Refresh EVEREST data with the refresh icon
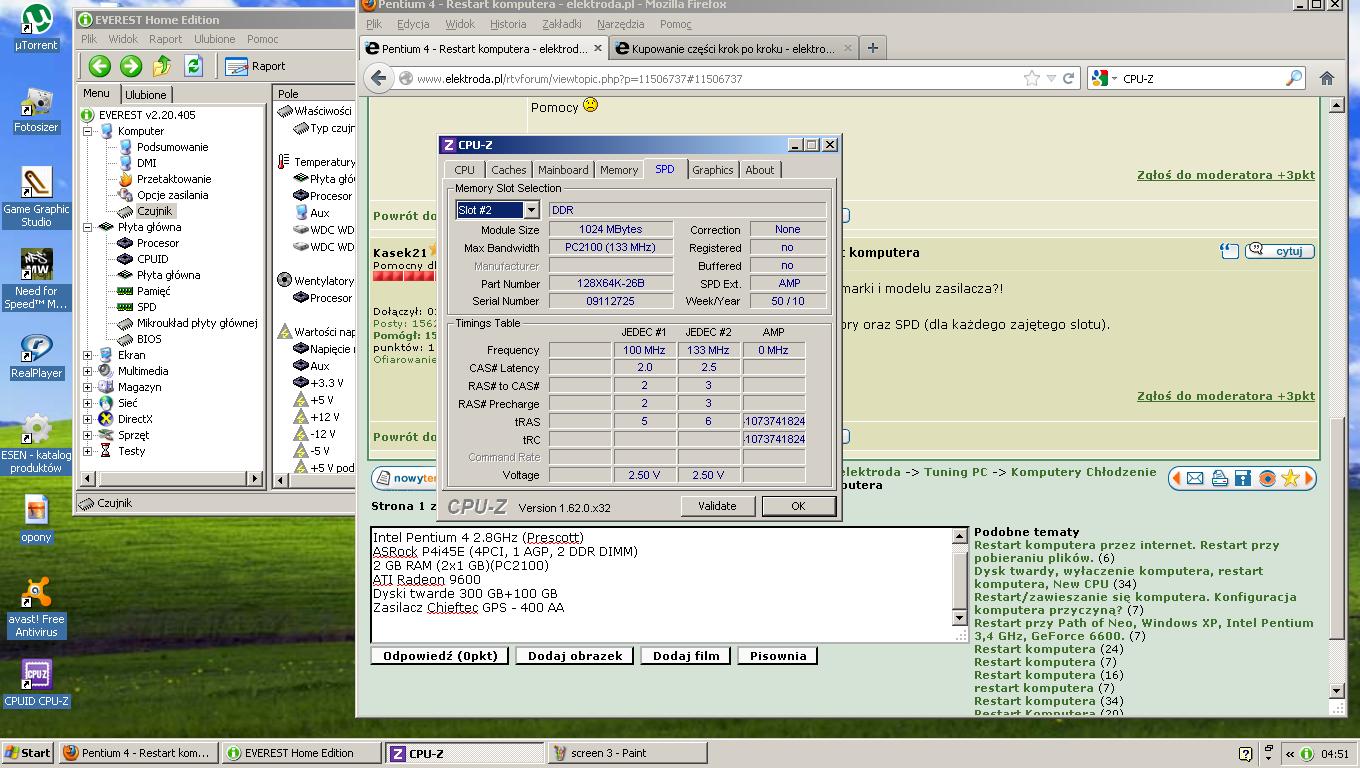 tap(194, 66)
